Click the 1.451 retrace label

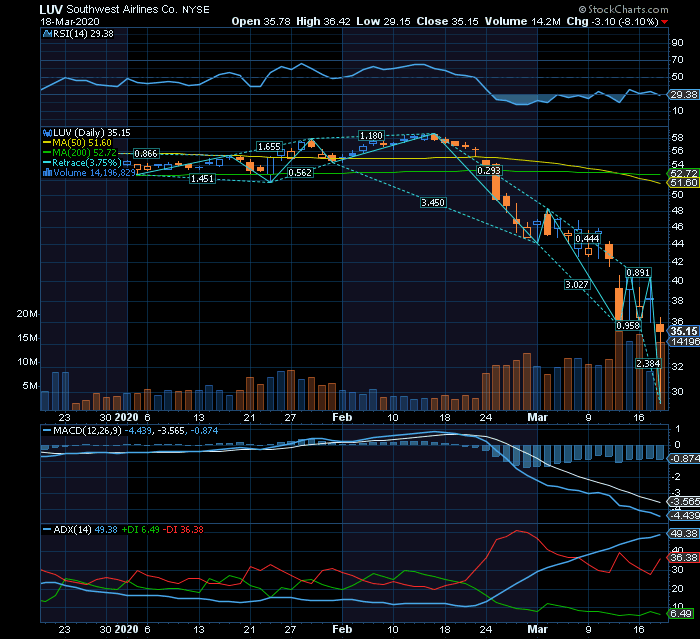tap(202, 179)
